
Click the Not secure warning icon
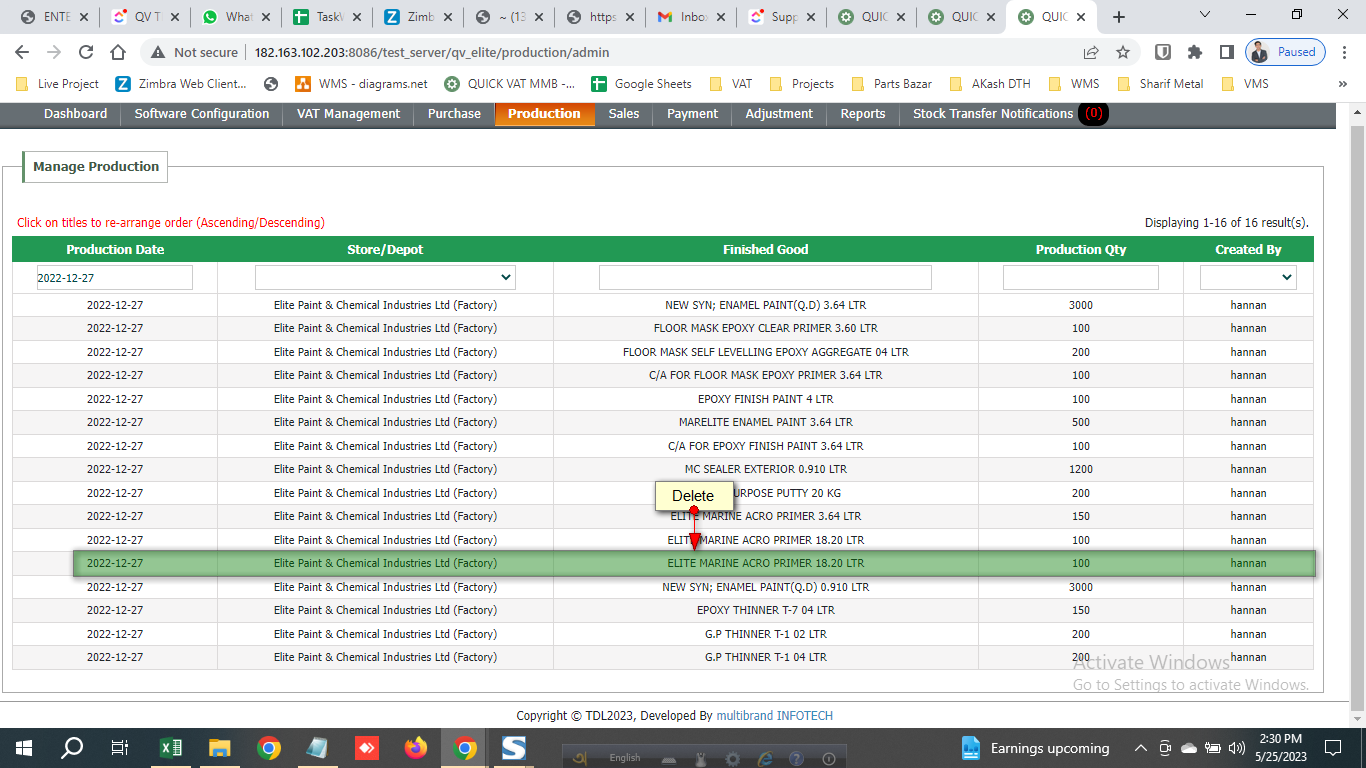[158, 52]
